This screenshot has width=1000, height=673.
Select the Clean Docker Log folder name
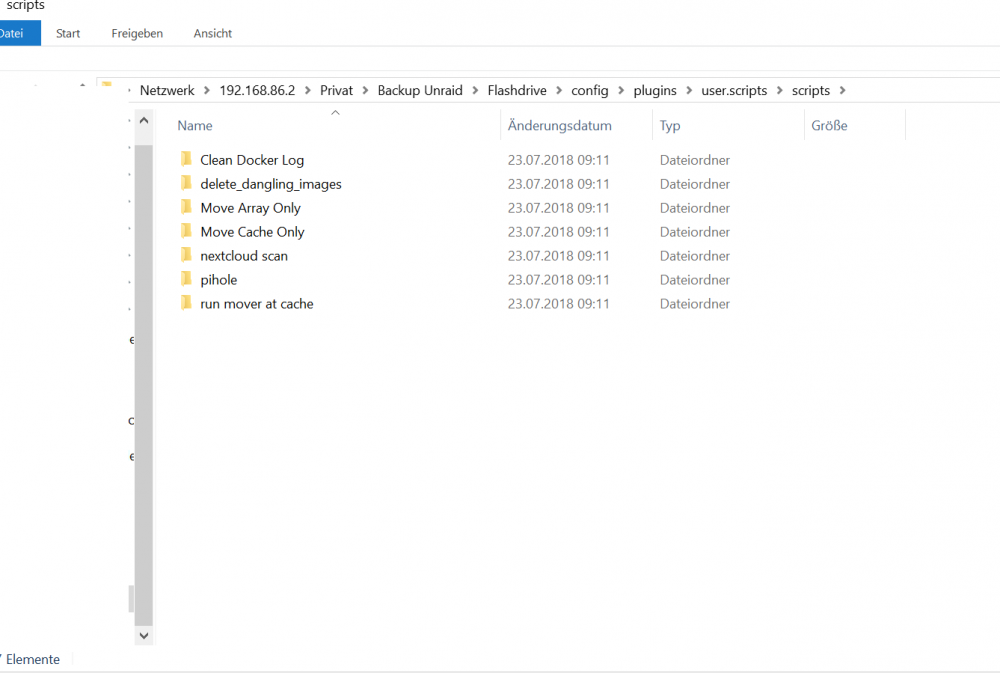[x=252, y=160]
